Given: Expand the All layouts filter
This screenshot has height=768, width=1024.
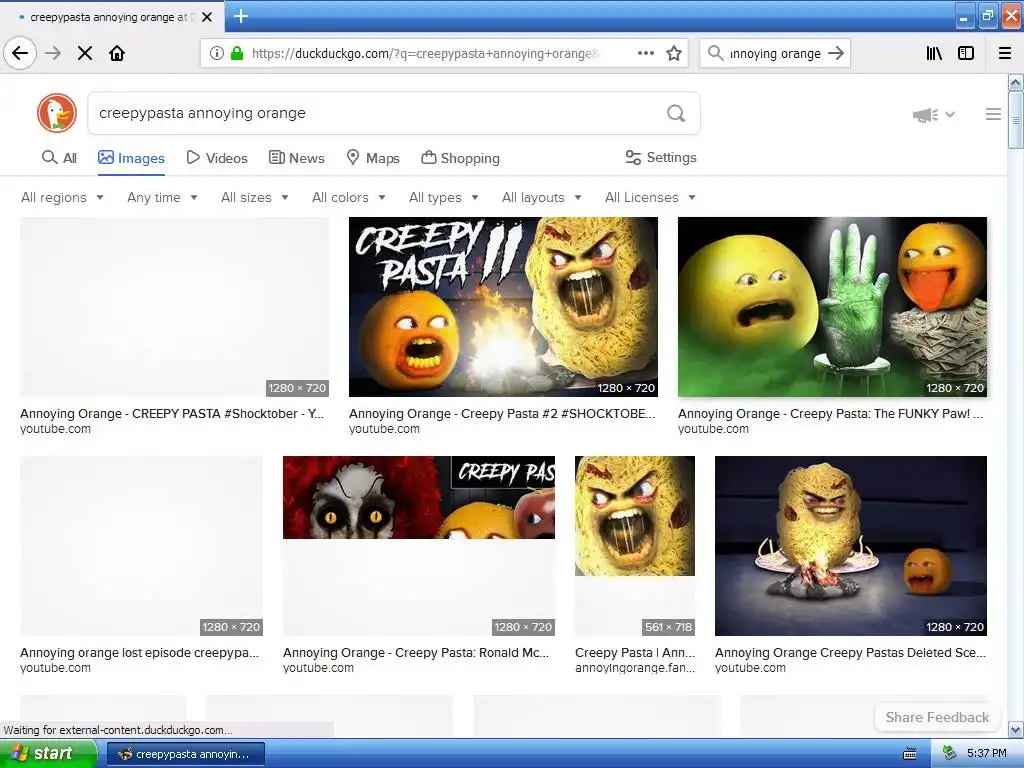Looking at the screenshot, I should (x=542, y=197).
